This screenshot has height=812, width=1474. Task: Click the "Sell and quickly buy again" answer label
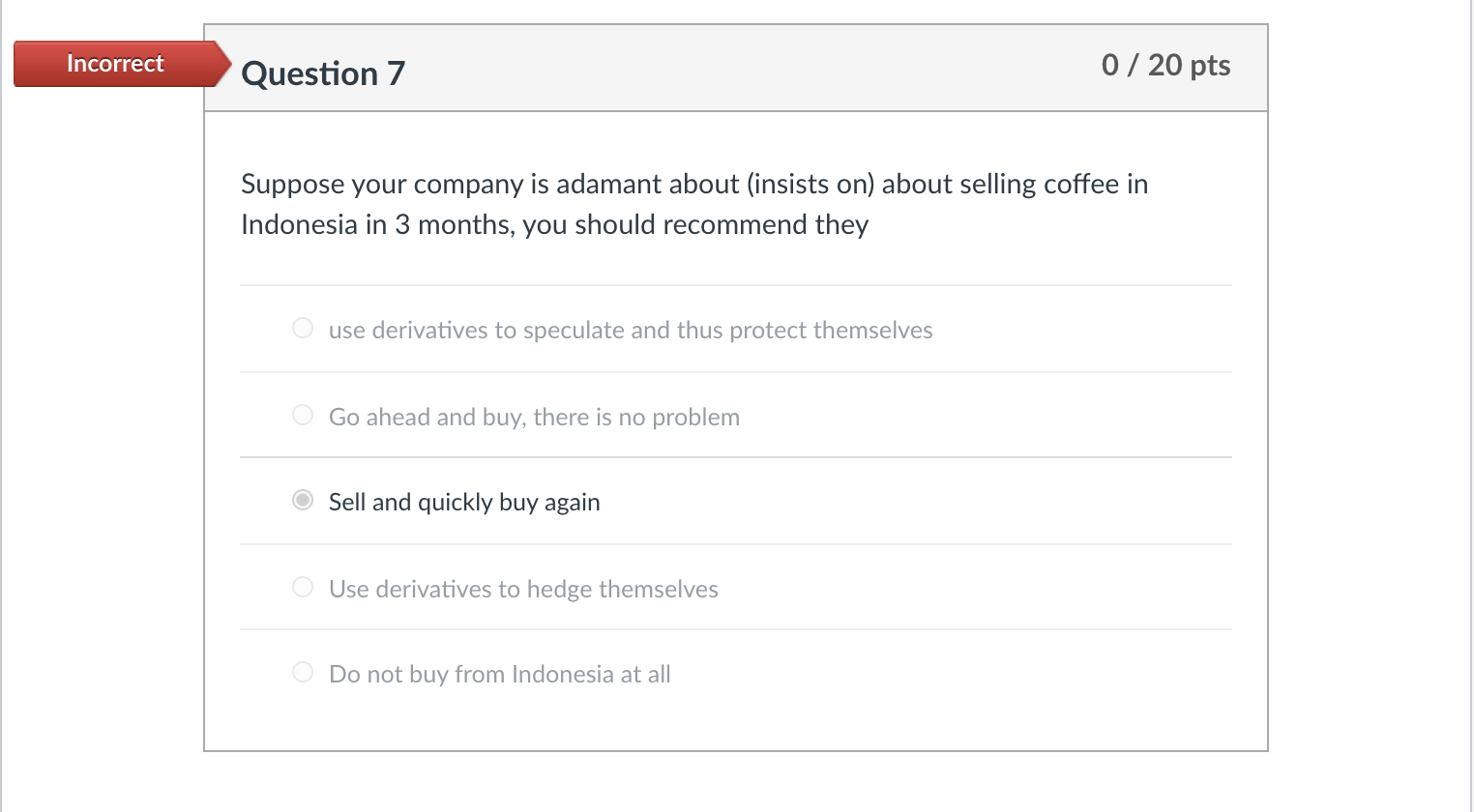point(464,503)
